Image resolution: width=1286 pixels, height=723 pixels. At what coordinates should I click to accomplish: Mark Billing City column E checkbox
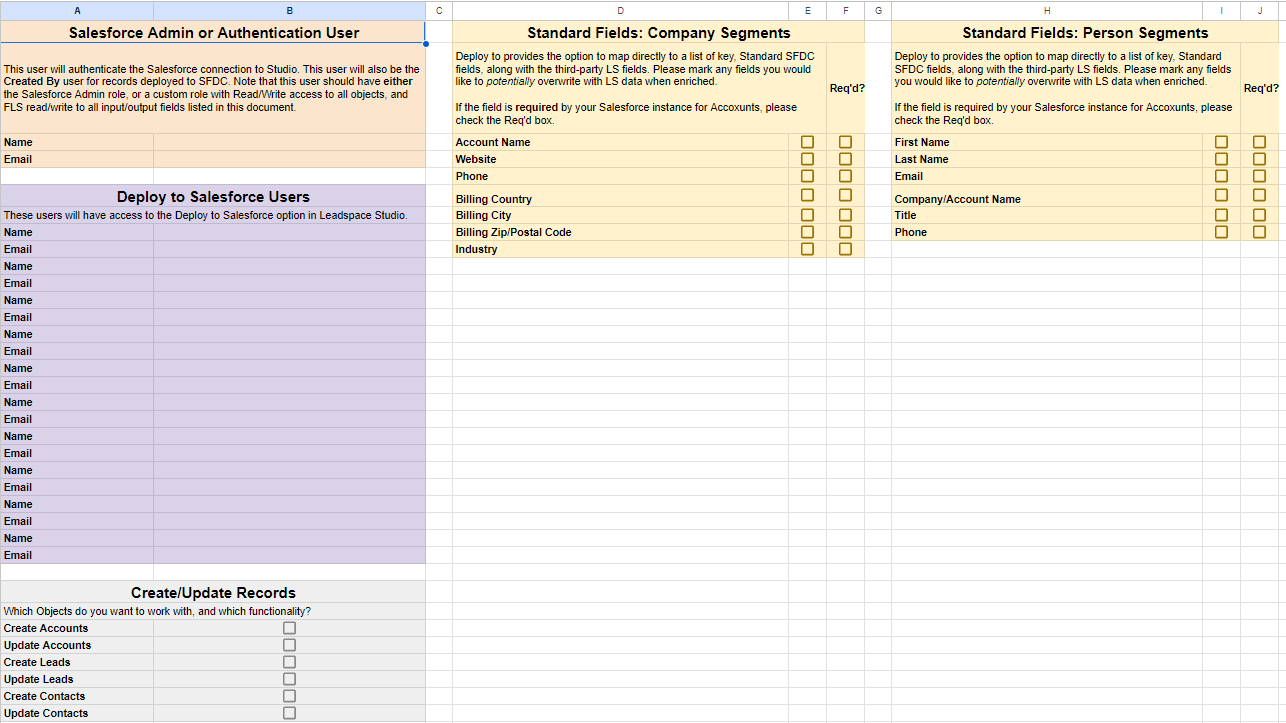pyautogui.click(x=807, y=215)
